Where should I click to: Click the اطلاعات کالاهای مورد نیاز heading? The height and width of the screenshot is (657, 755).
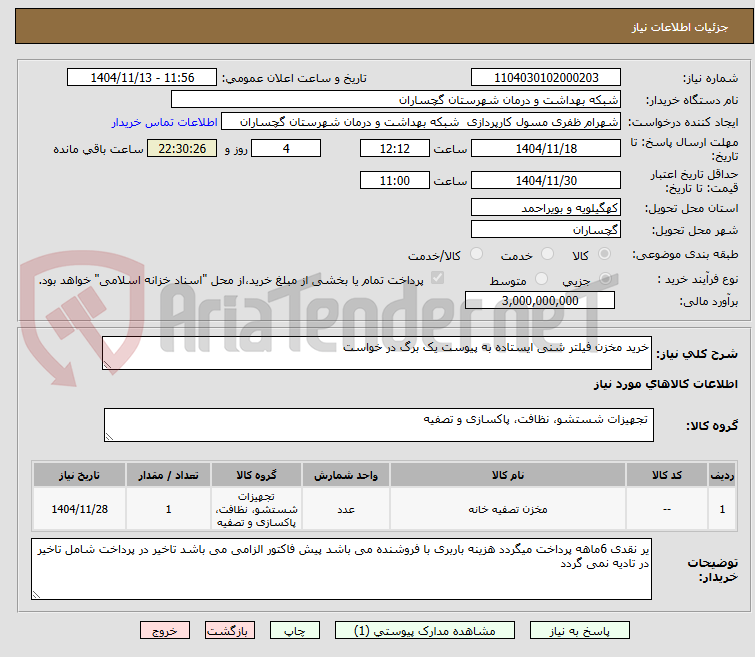pyautogui.click(x=665, y=384)
